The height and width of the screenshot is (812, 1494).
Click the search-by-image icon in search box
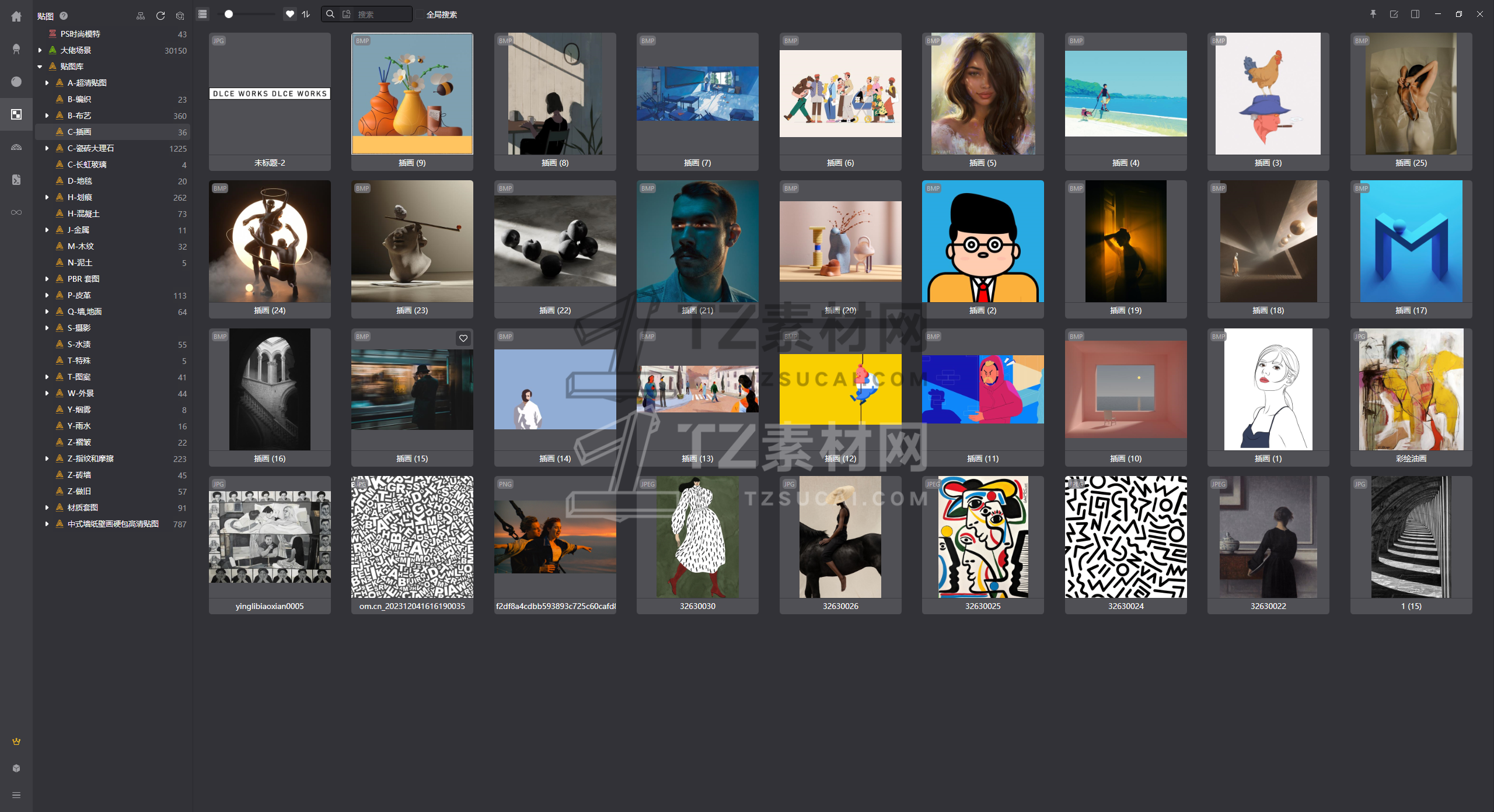(x=347, y=14)
